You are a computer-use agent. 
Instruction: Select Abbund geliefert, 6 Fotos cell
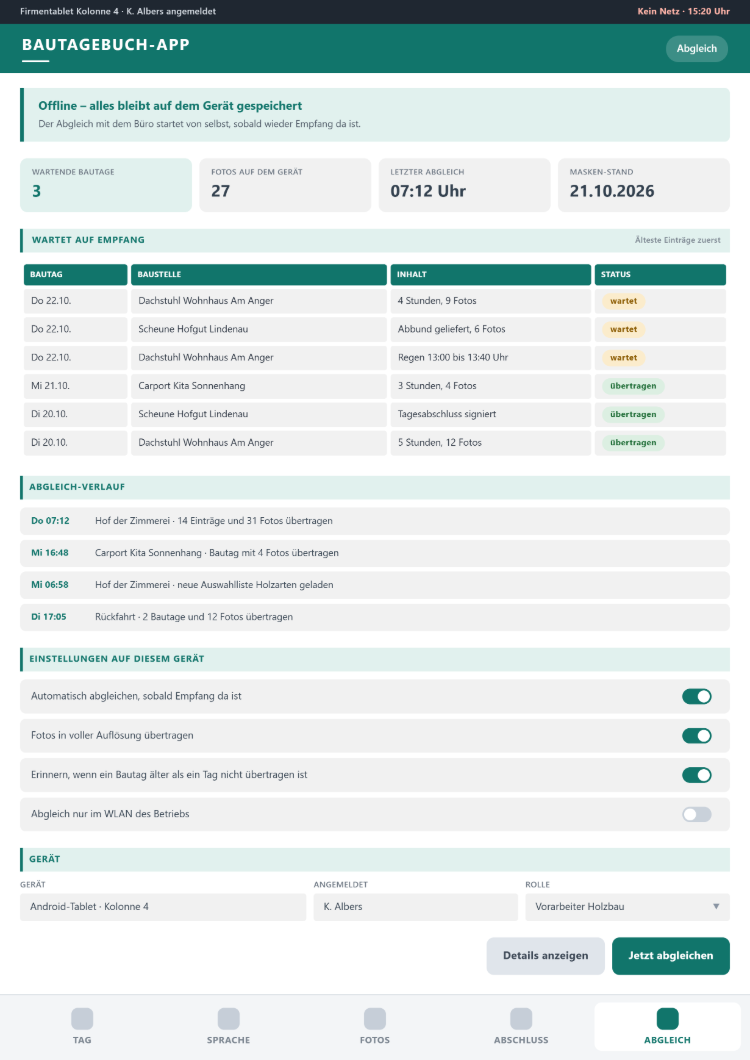tap(490, 329)
